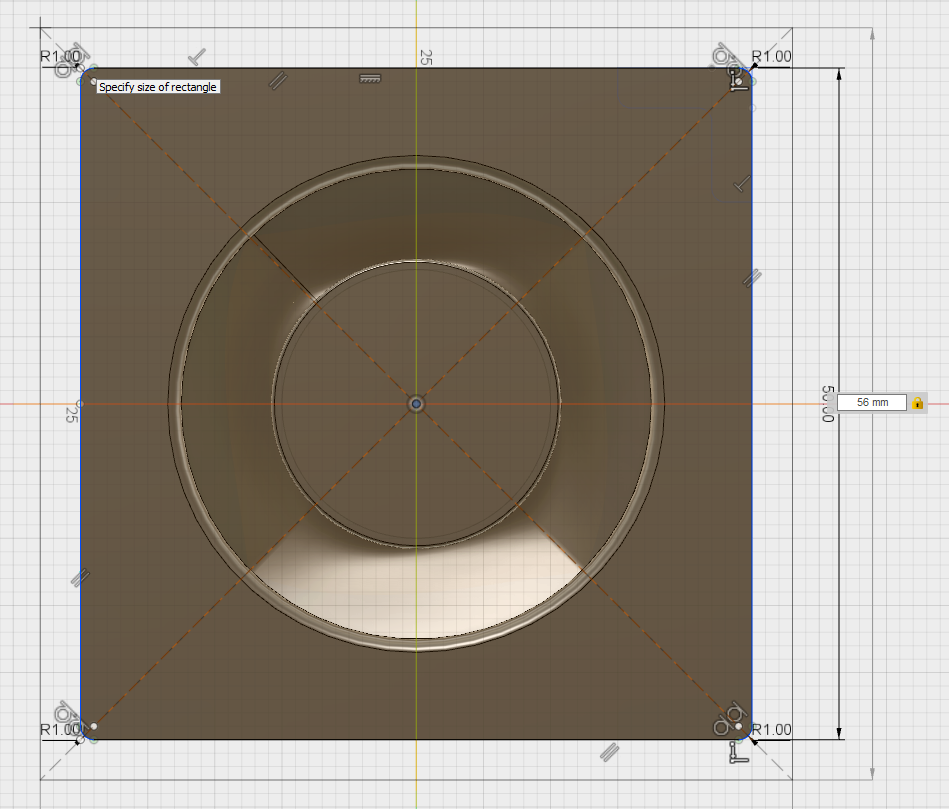The image size is (949, 809).
Task: Select the parallel constraint icon under the tooltip
Action: (x=278, y=80)
